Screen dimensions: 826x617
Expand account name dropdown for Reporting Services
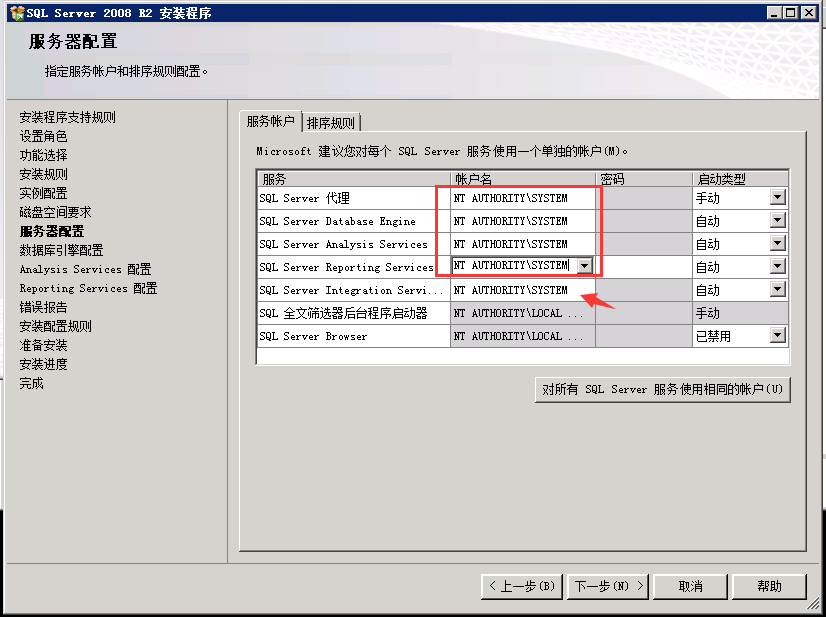pyautogui.click(x=584, y=266)
